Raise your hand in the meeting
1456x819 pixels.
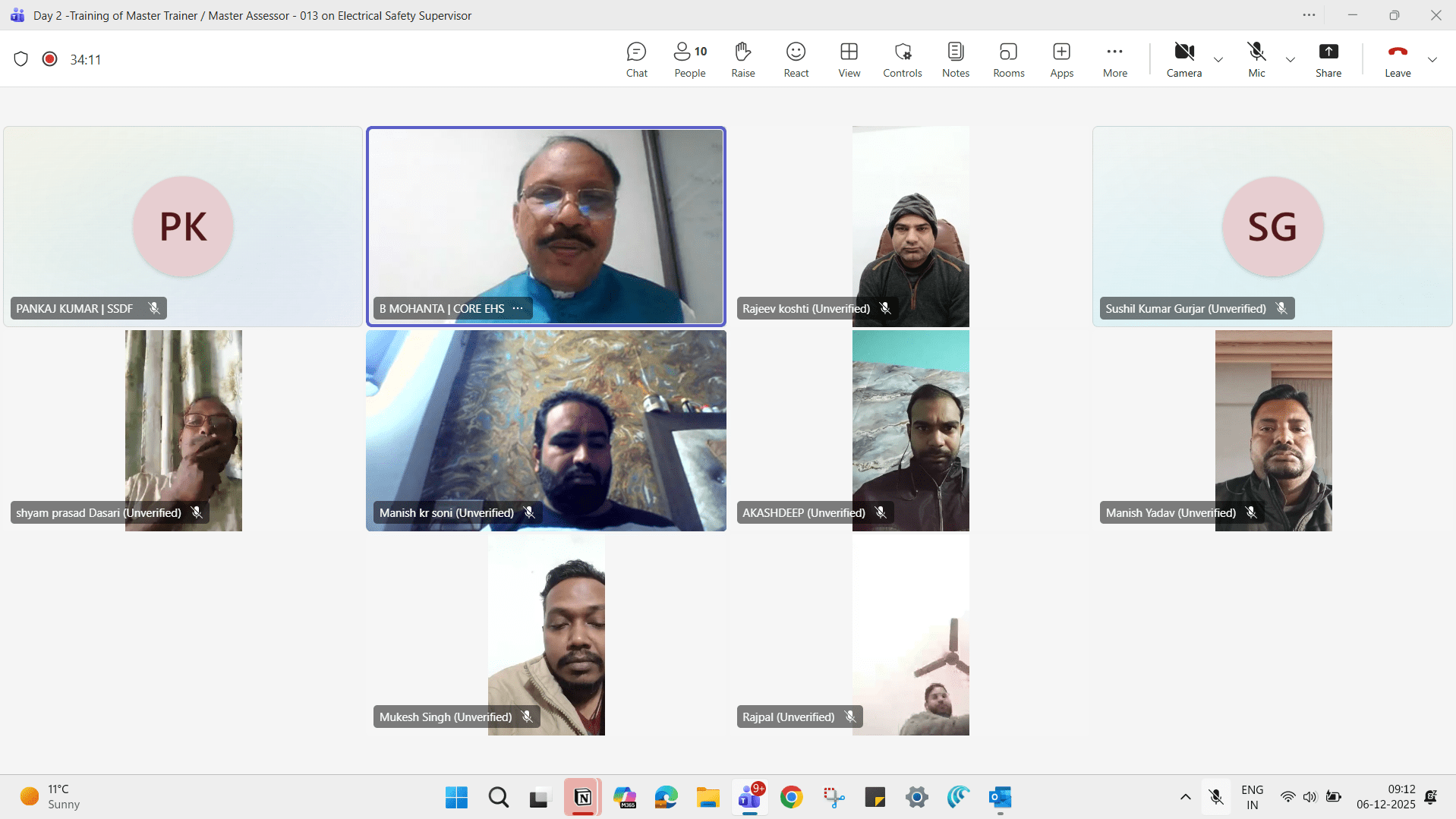click(742, 59)
